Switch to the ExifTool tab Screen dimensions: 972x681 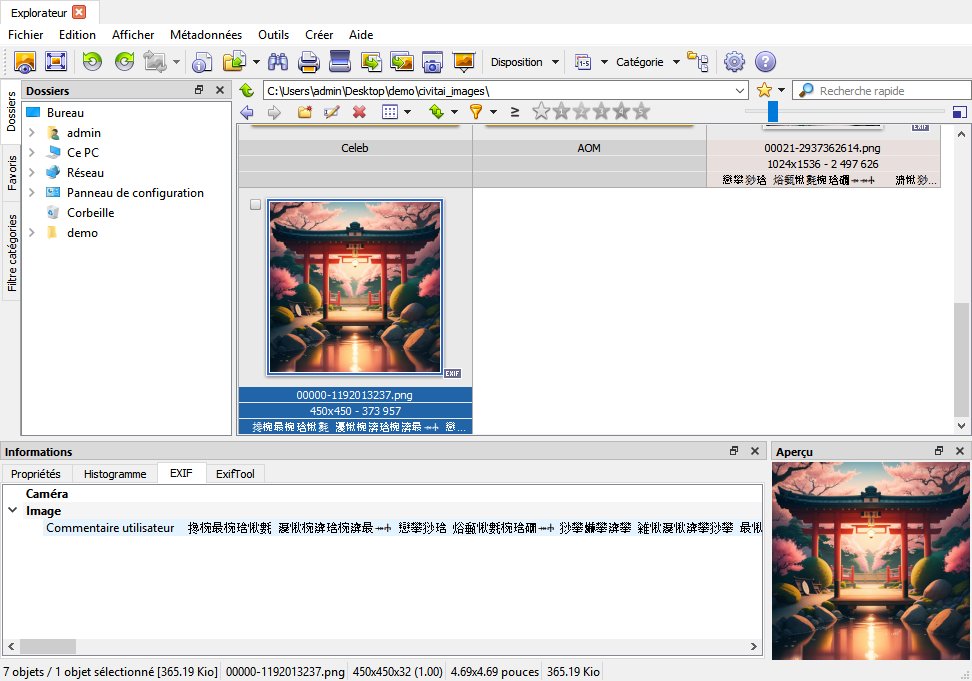coord(235,473)
